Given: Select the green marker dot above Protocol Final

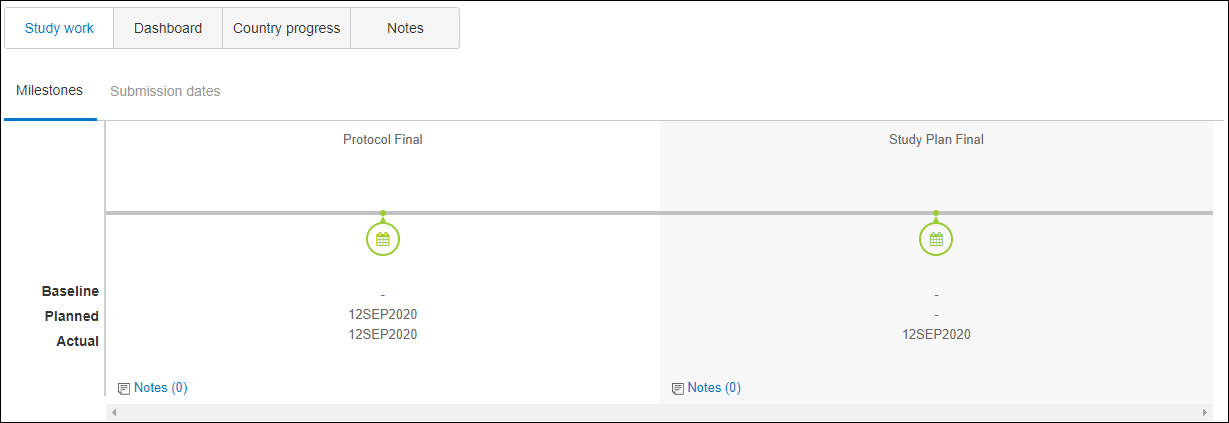Looking at the screenshot, I should click(383, 213).
